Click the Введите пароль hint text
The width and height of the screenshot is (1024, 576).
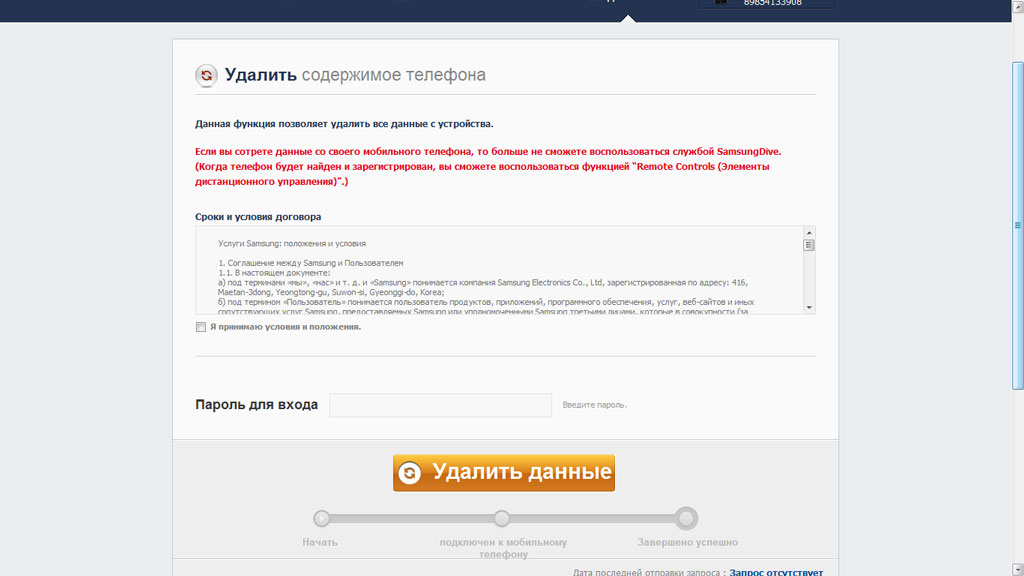(594, 405)
